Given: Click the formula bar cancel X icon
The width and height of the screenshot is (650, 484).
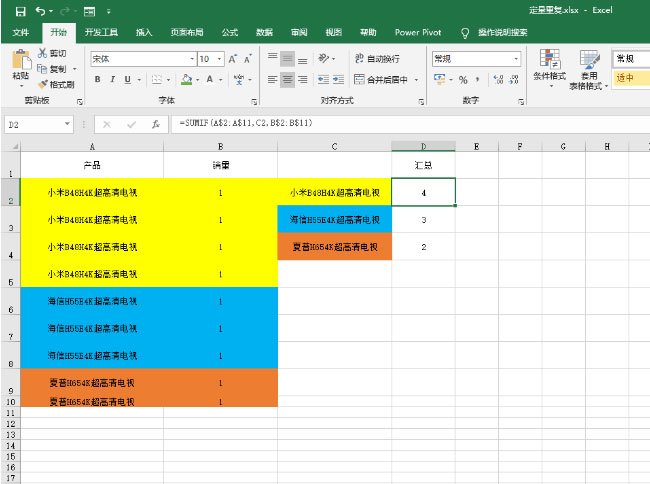Looking at the screenshot, I should click(107, 124).
